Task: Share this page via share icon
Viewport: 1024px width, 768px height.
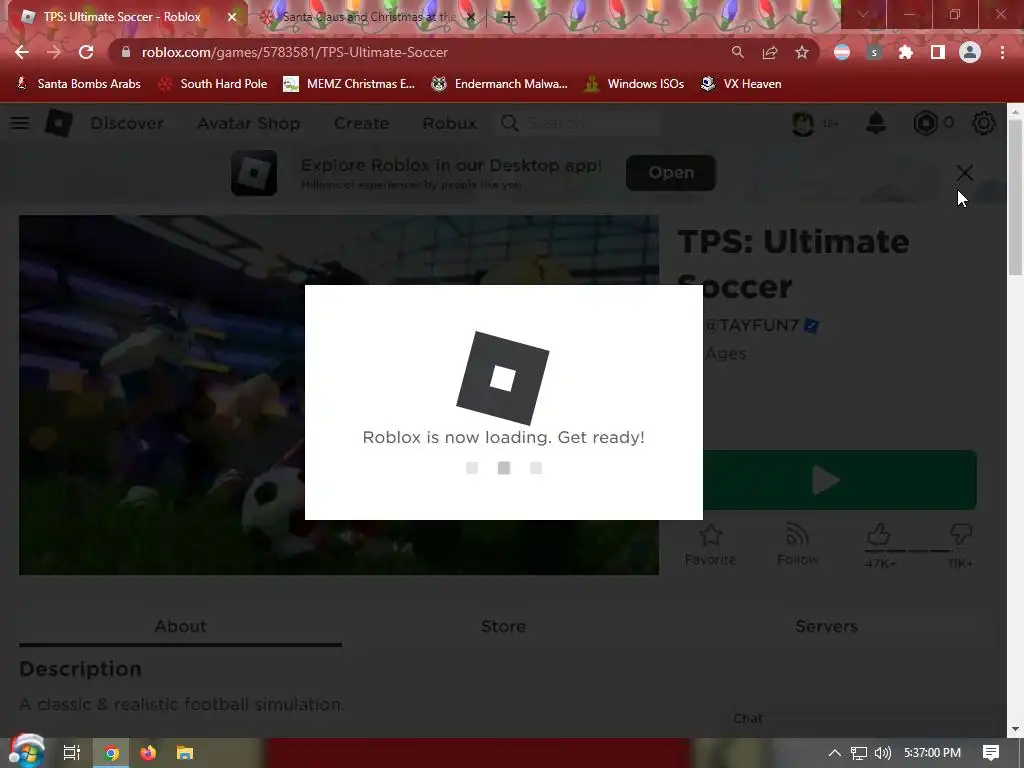Action: 770,52
